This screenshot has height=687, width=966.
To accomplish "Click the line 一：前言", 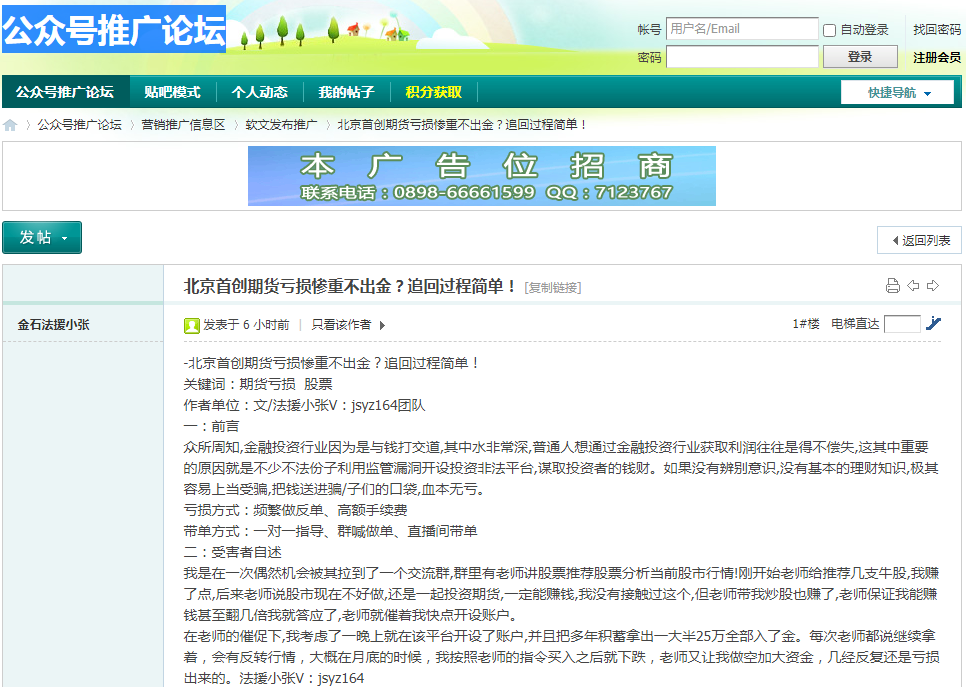I will 211,426.
